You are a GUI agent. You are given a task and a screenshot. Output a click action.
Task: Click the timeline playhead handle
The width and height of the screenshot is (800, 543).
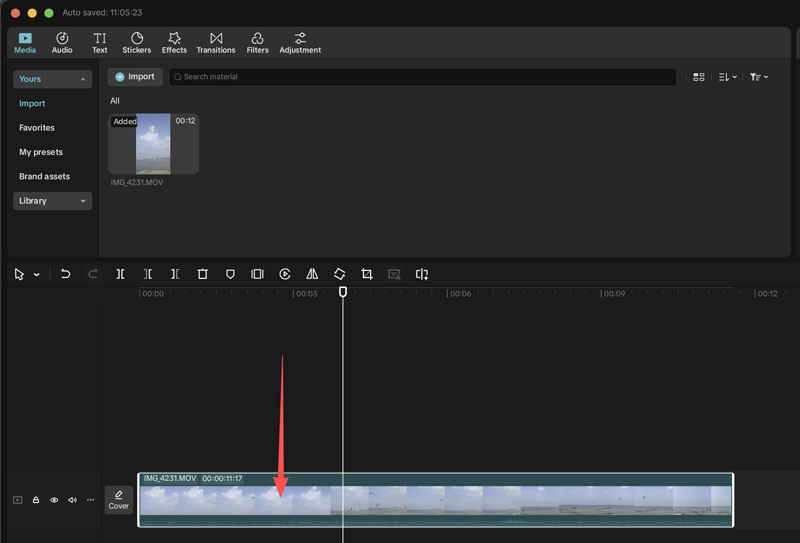coord(343,291)
